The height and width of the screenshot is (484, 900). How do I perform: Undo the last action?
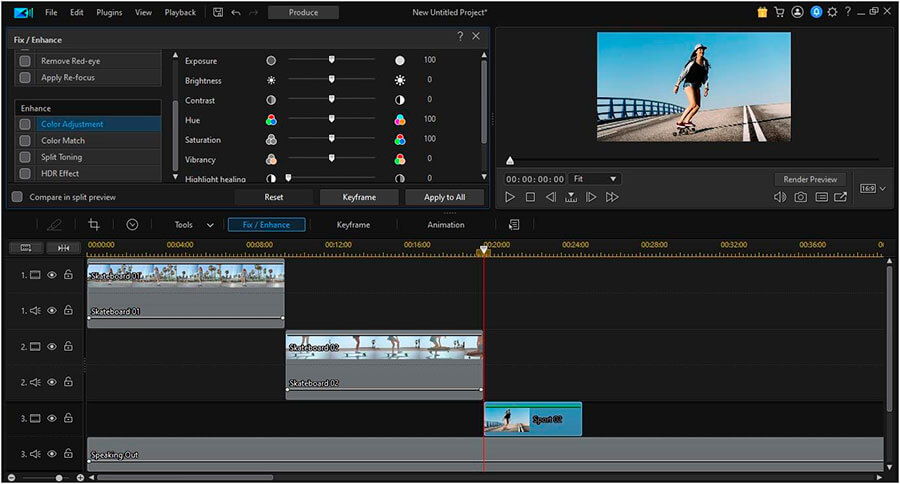(236, 12)
